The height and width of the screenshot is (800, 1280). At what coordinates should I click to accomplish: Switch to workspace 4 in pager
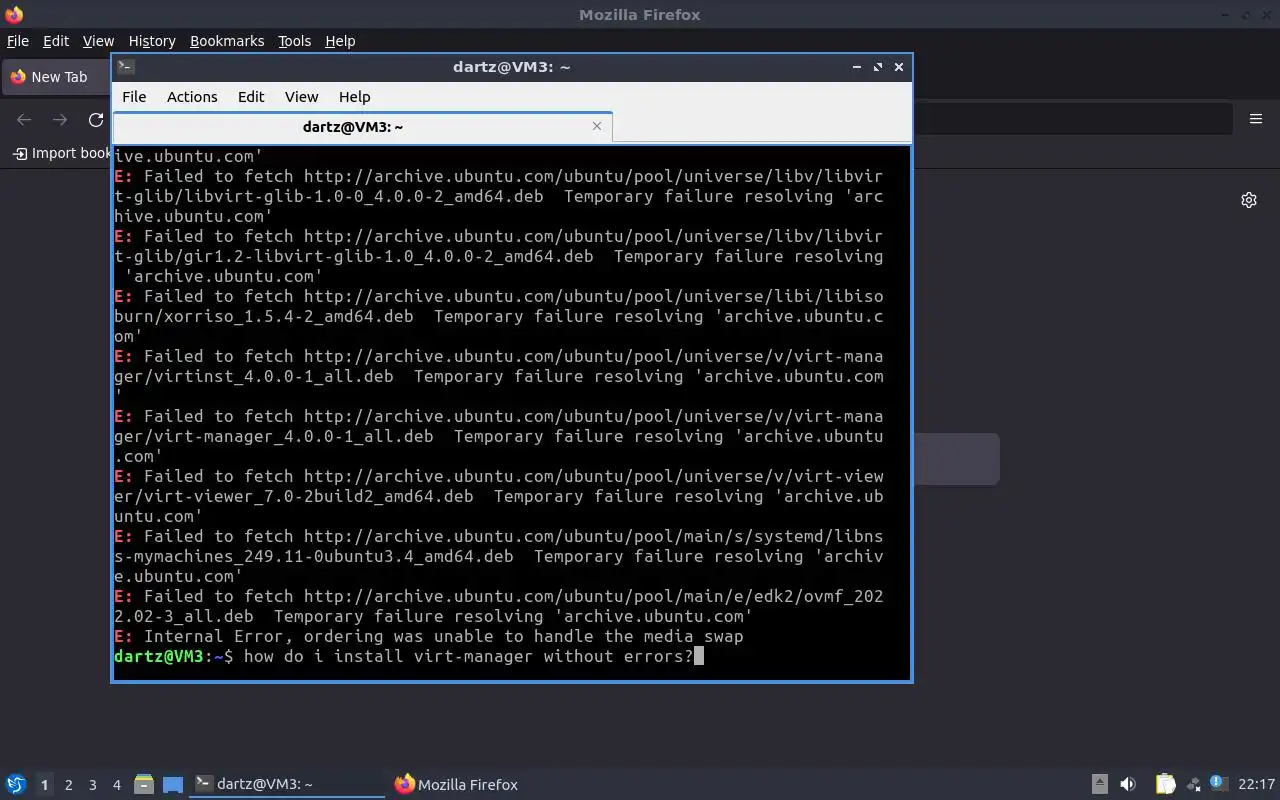click(x=116, y=785)
